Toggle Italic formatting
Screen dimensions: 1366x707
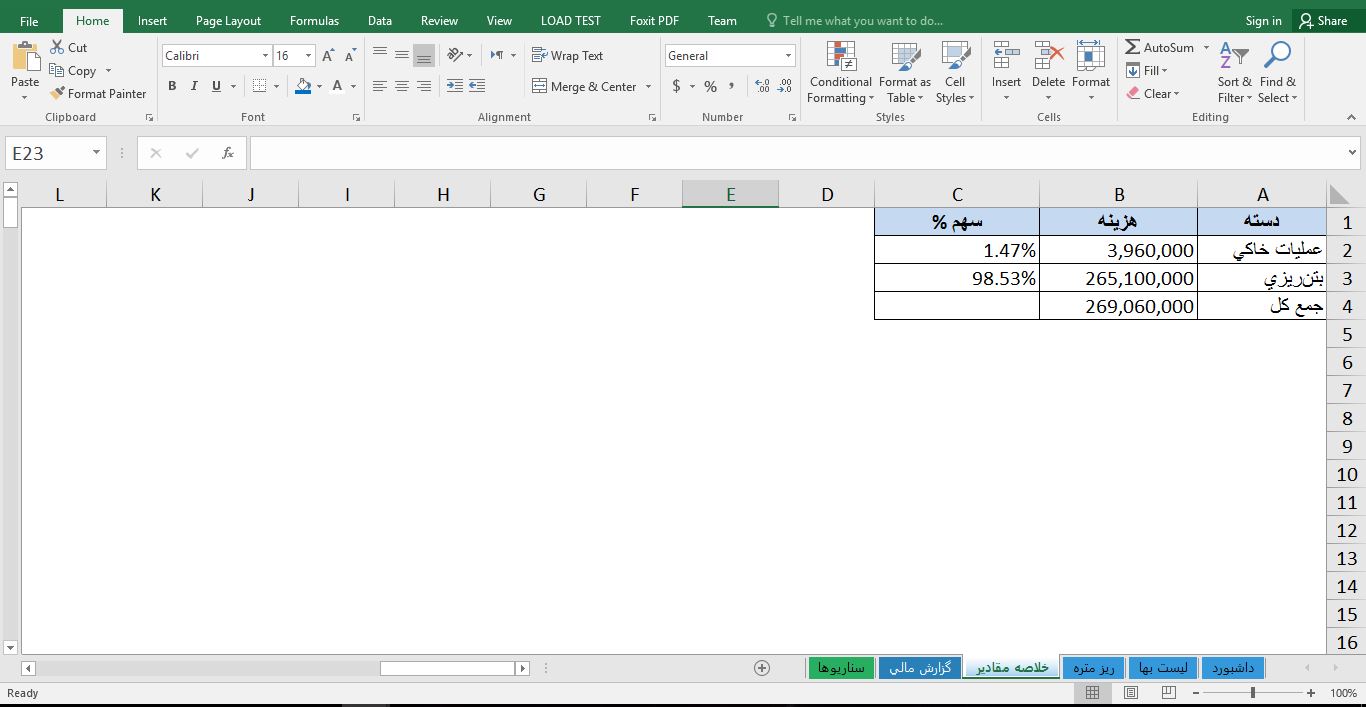(x=194, y=86)
